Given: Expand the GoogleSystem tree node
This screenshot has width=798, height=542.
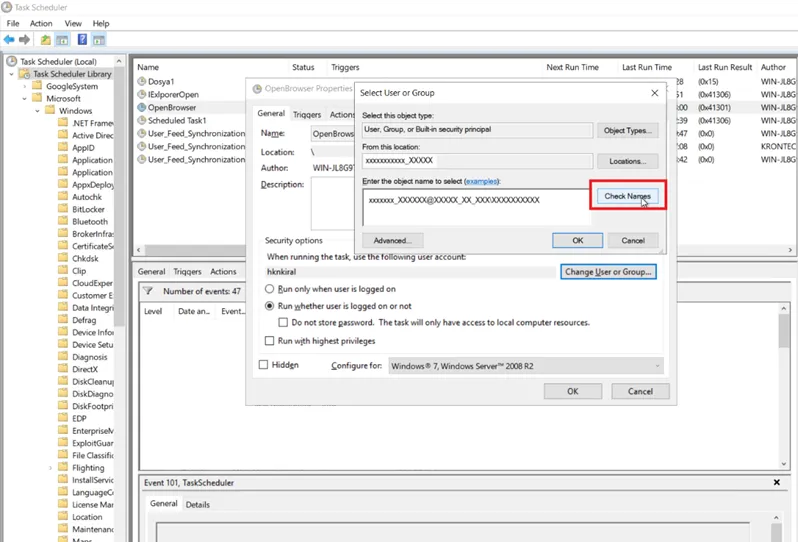Looking at the screenshot, I should pos(24,87).
